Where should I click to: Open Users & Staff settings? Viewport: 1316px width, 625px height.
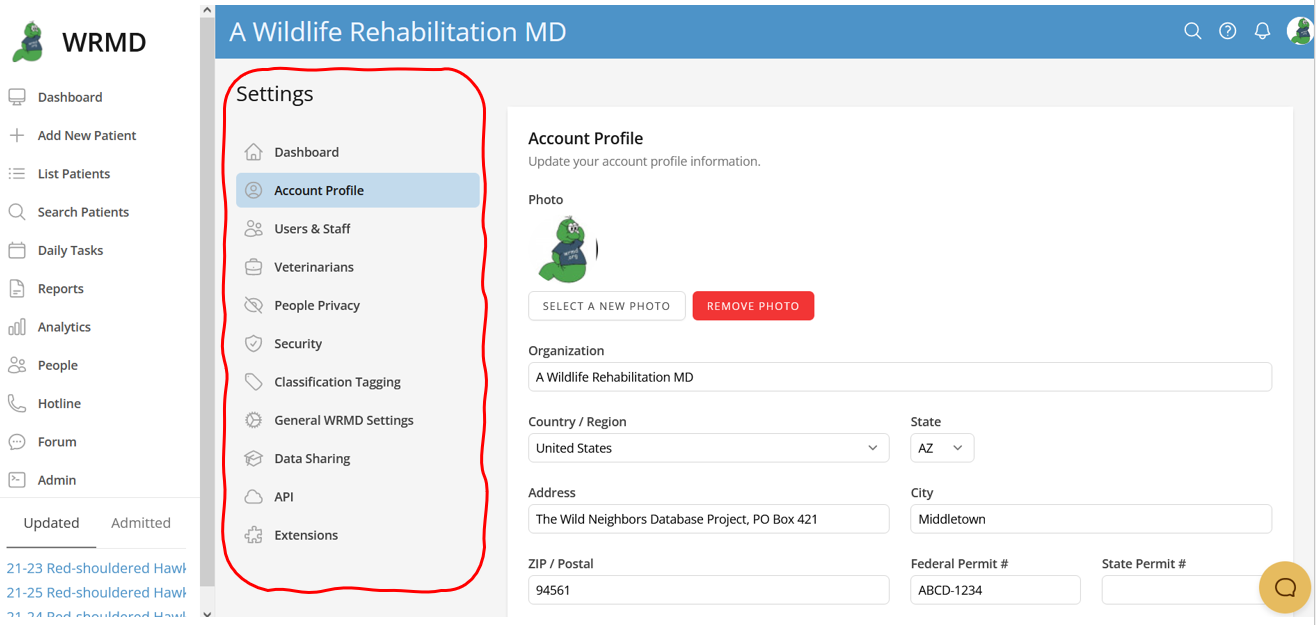click(x=358, y=229)
